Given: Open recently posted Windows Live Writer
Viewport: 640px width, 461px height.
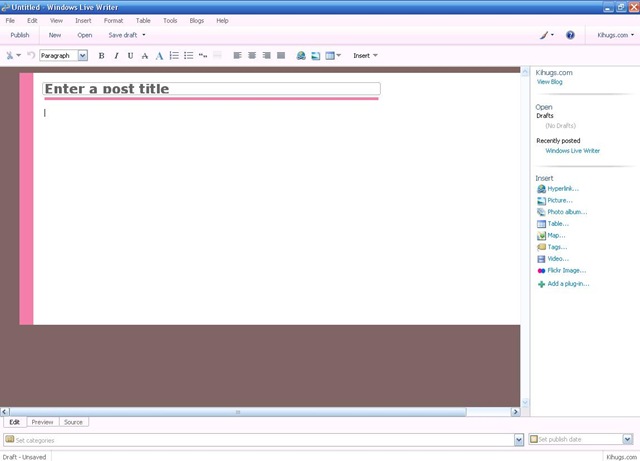Looking at the screenshot, I should (573, 151).
